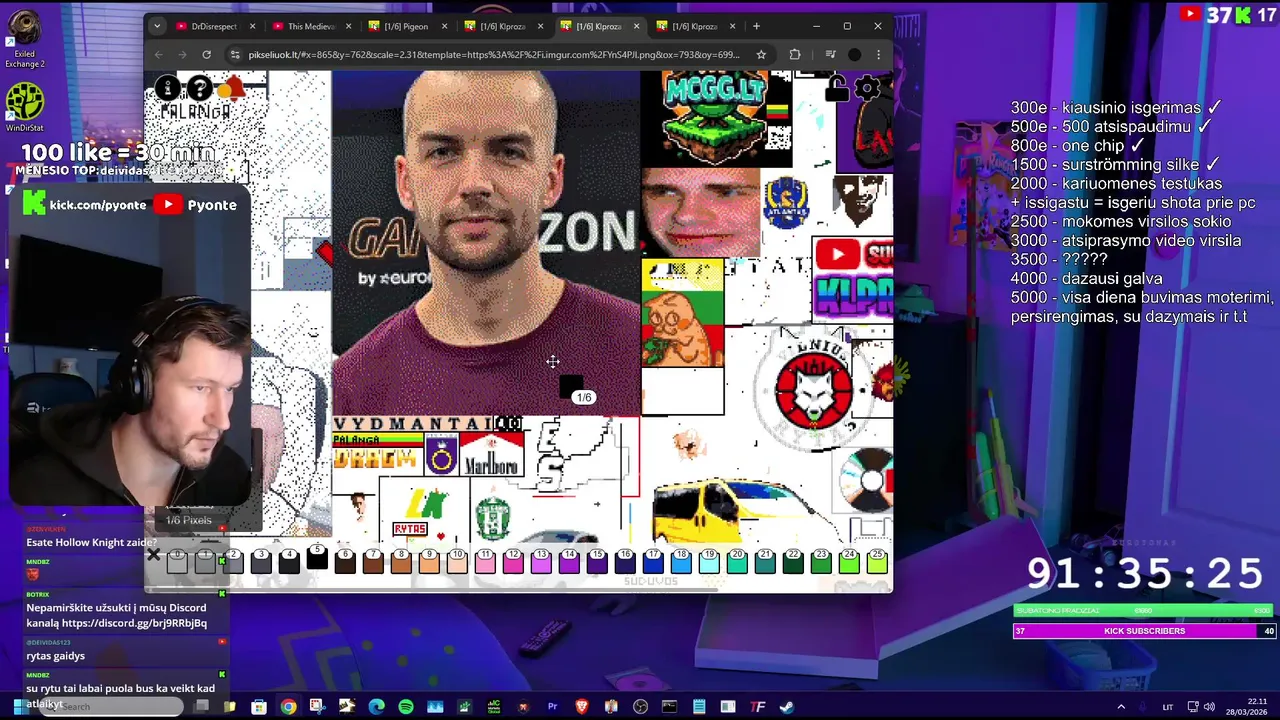
Task: Open Exiled Exchange 2 desktop icon
Action: [x=25, y=40]
